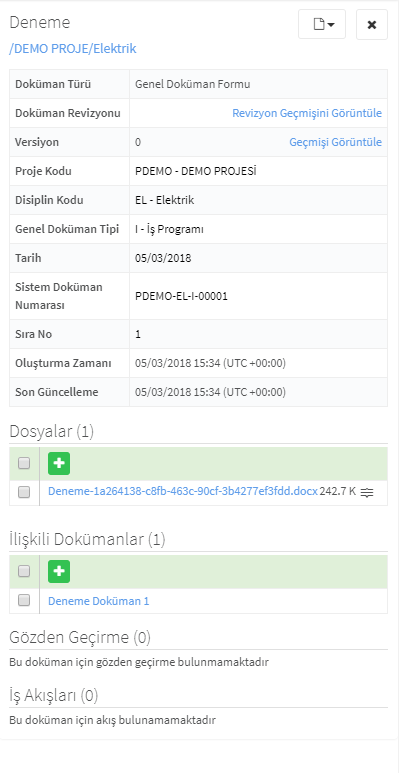The width and height of the screenshot is (399, 773).
Task: Open options menu for the docx file
Action: click(366, 492)
